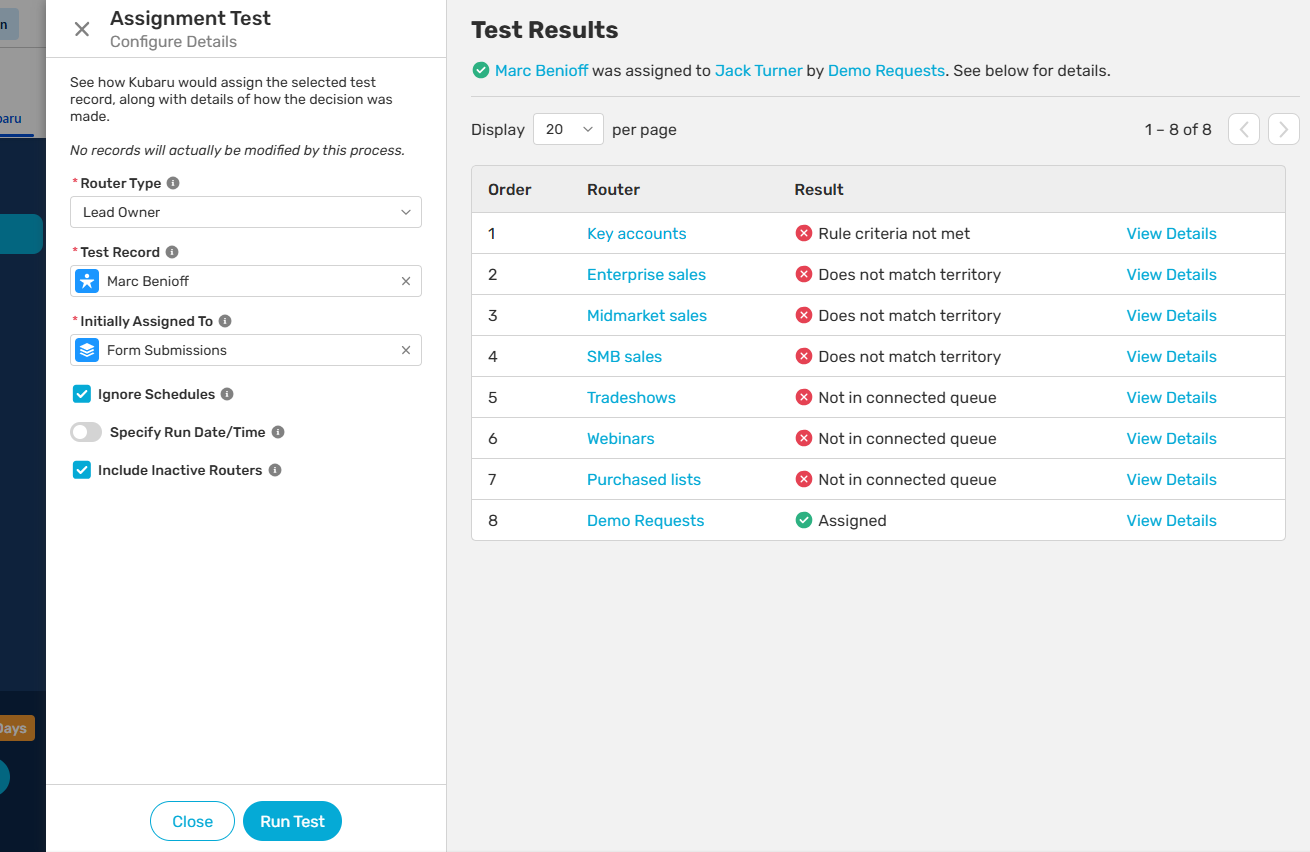Uncheck the Ignore Schedules checkbox
The height and width of the screenshot is (852, 1310).
click(x=82, y=394)
